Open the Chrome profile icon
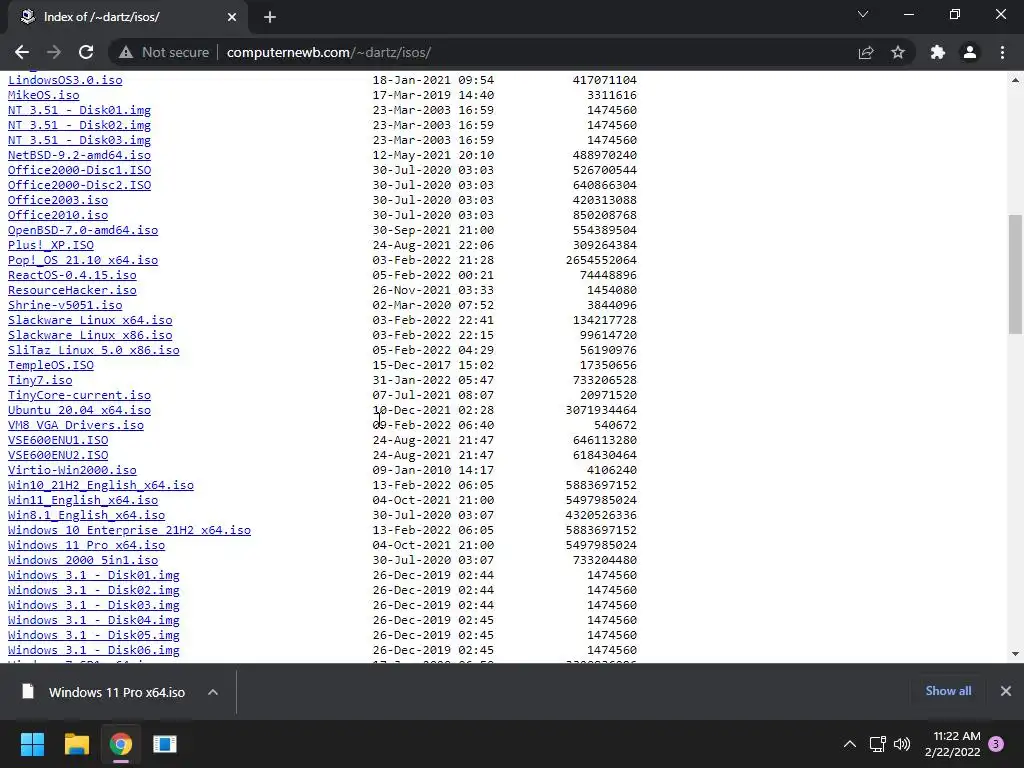 [970, 52]
